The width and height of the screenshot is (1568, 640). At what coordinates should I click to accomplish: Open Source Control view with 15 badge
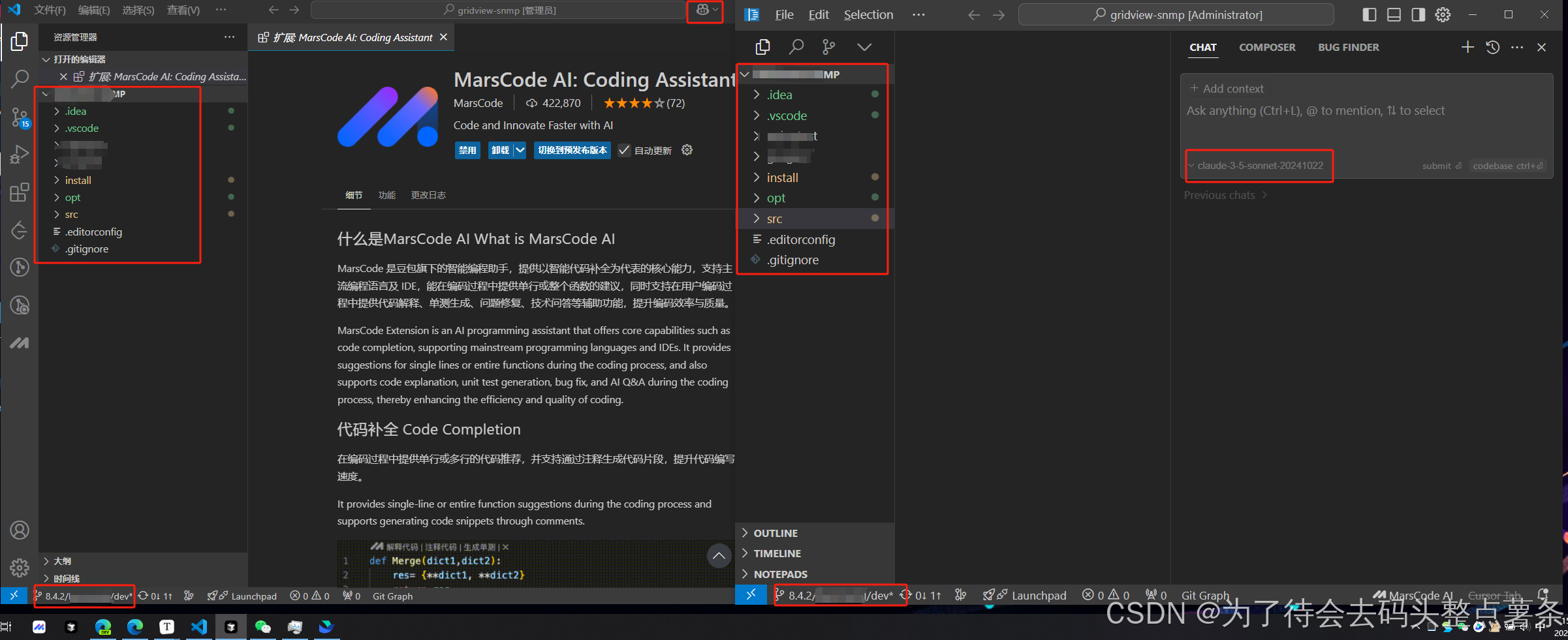coord(20,117)
